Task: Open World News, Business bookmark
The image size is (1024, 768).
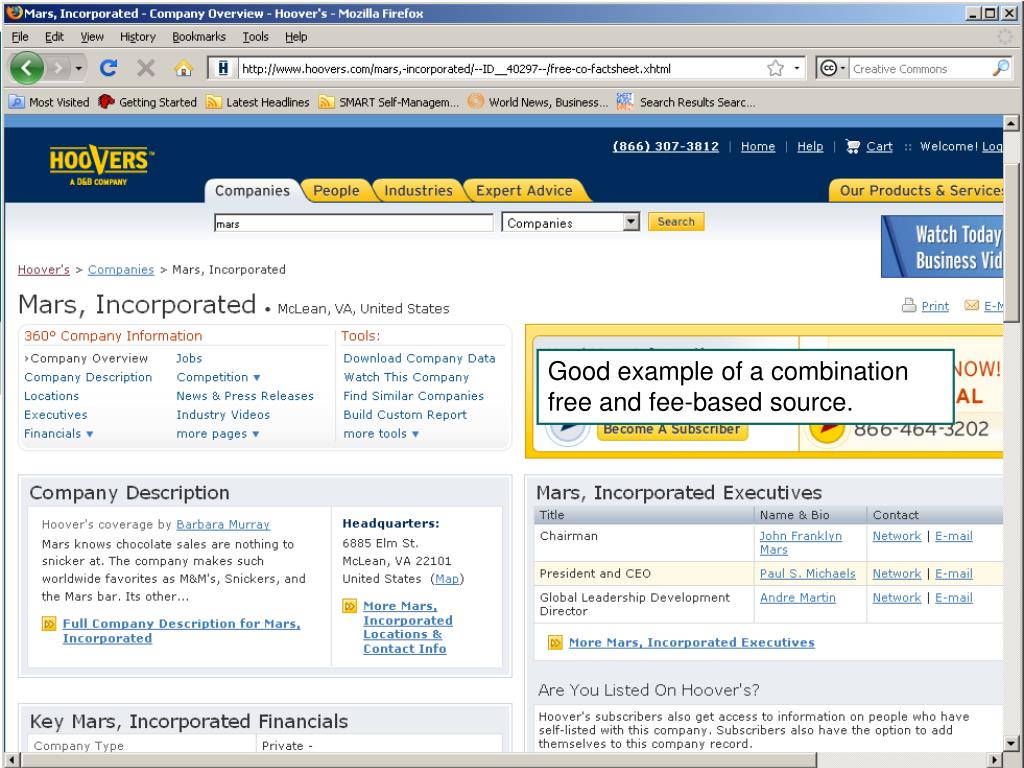Action: click(537, 103)
